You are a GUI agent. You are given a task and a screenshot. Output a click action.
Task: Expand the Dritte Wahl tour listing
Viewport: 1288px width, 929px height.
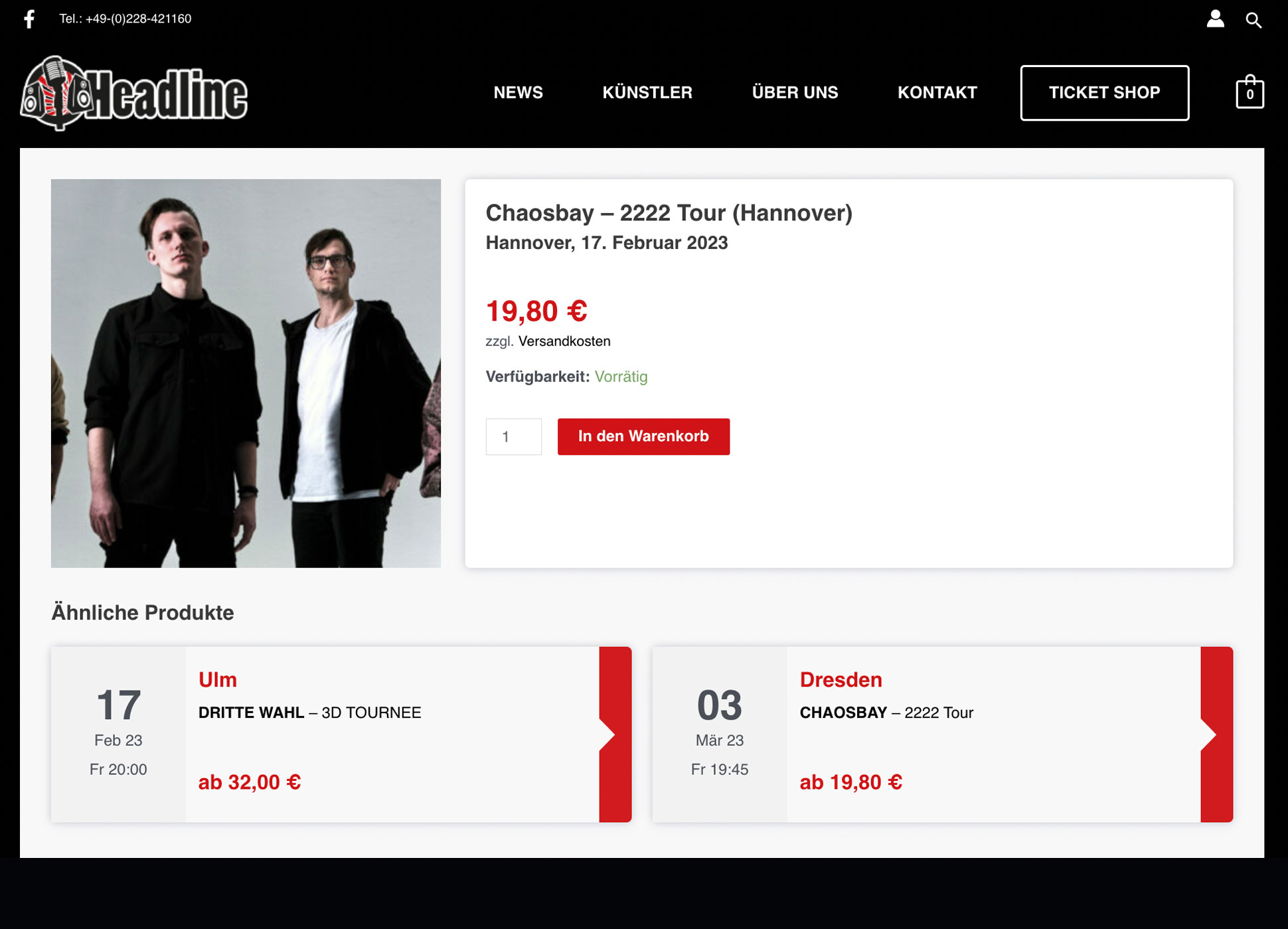click(612, 733)
